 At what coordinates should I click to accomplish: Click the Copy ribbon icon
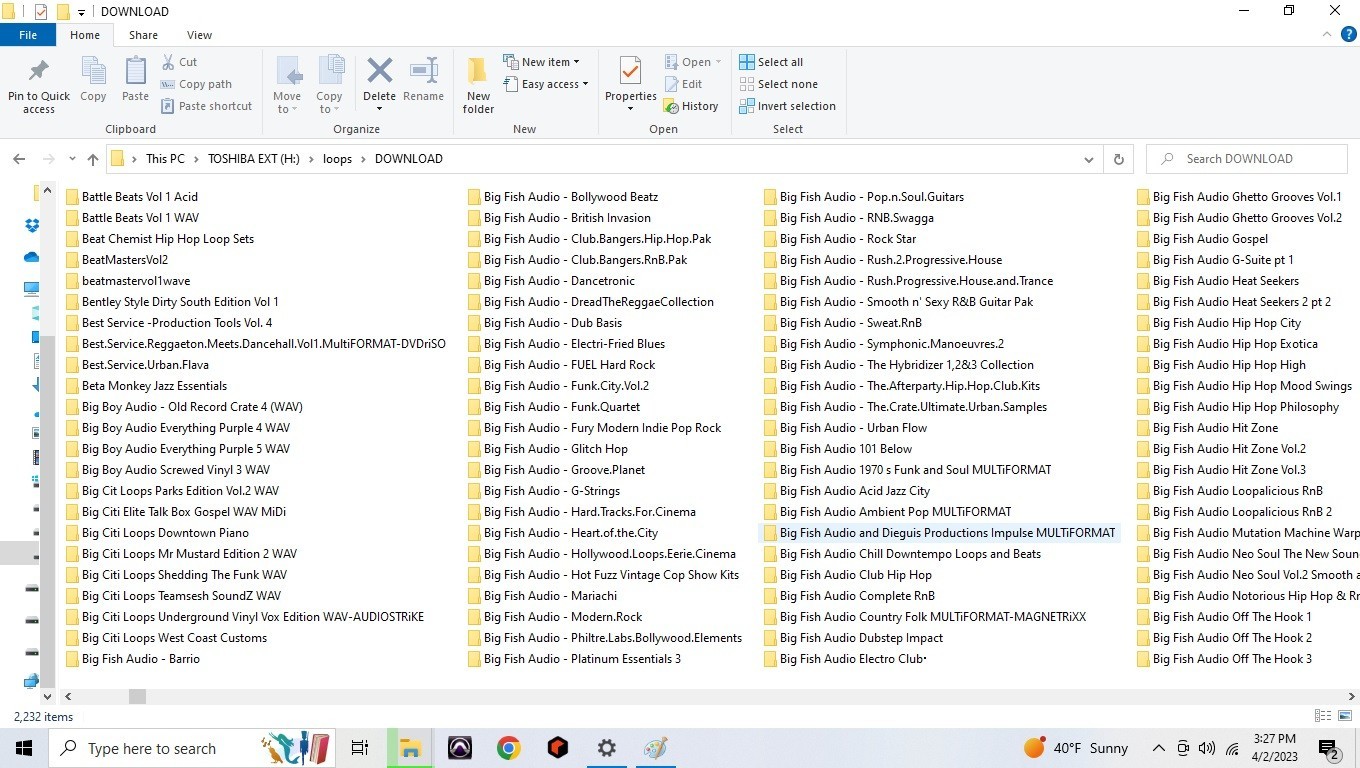coord(93,72)
